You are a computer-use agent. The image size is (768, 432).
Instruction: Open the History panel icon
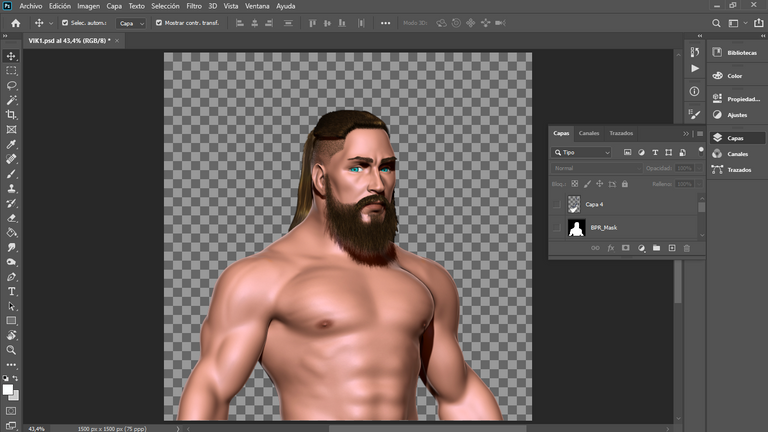pyautogui.click(x=695, y=52)
